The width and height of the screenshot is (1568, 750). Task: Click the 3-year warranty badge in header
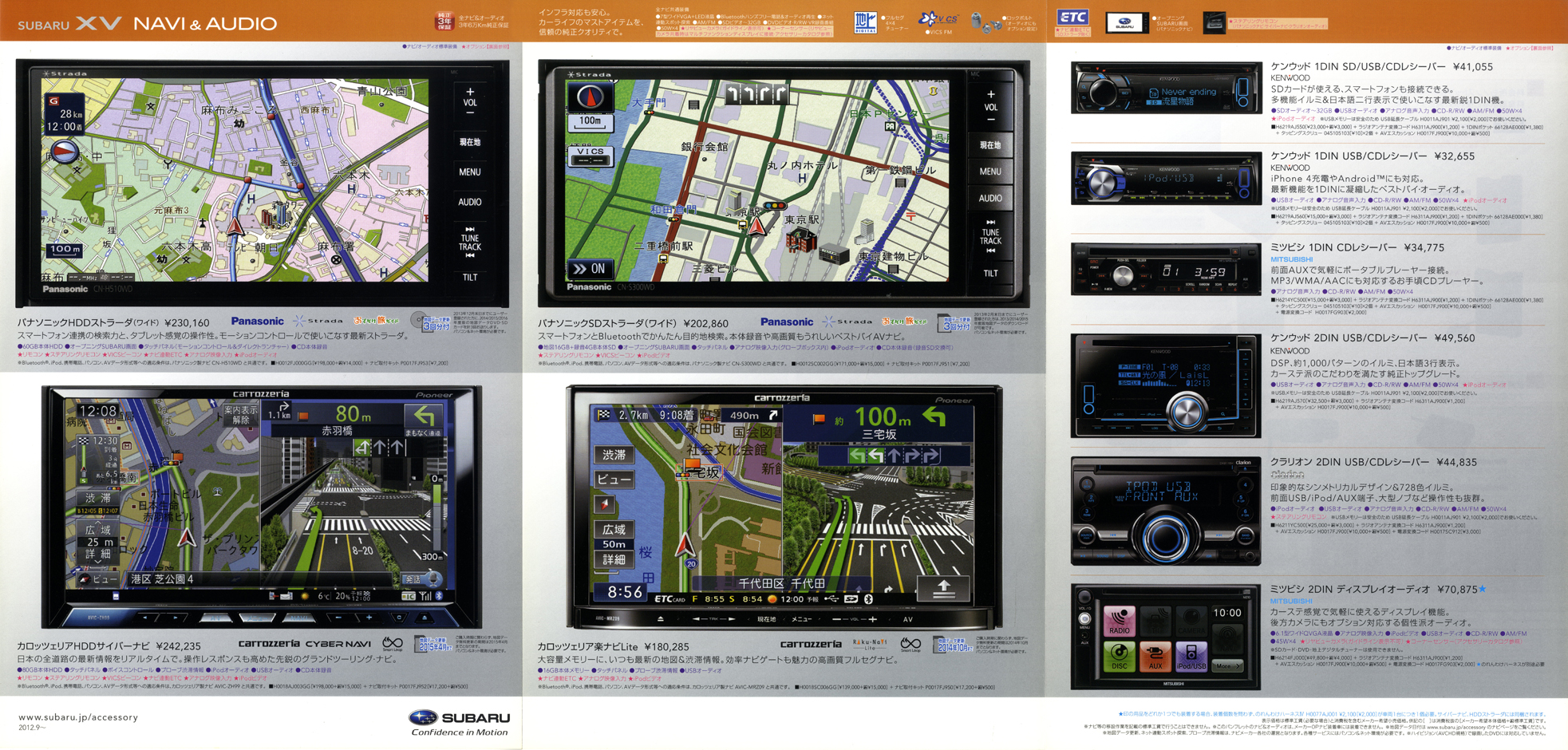tap(444, 21)
